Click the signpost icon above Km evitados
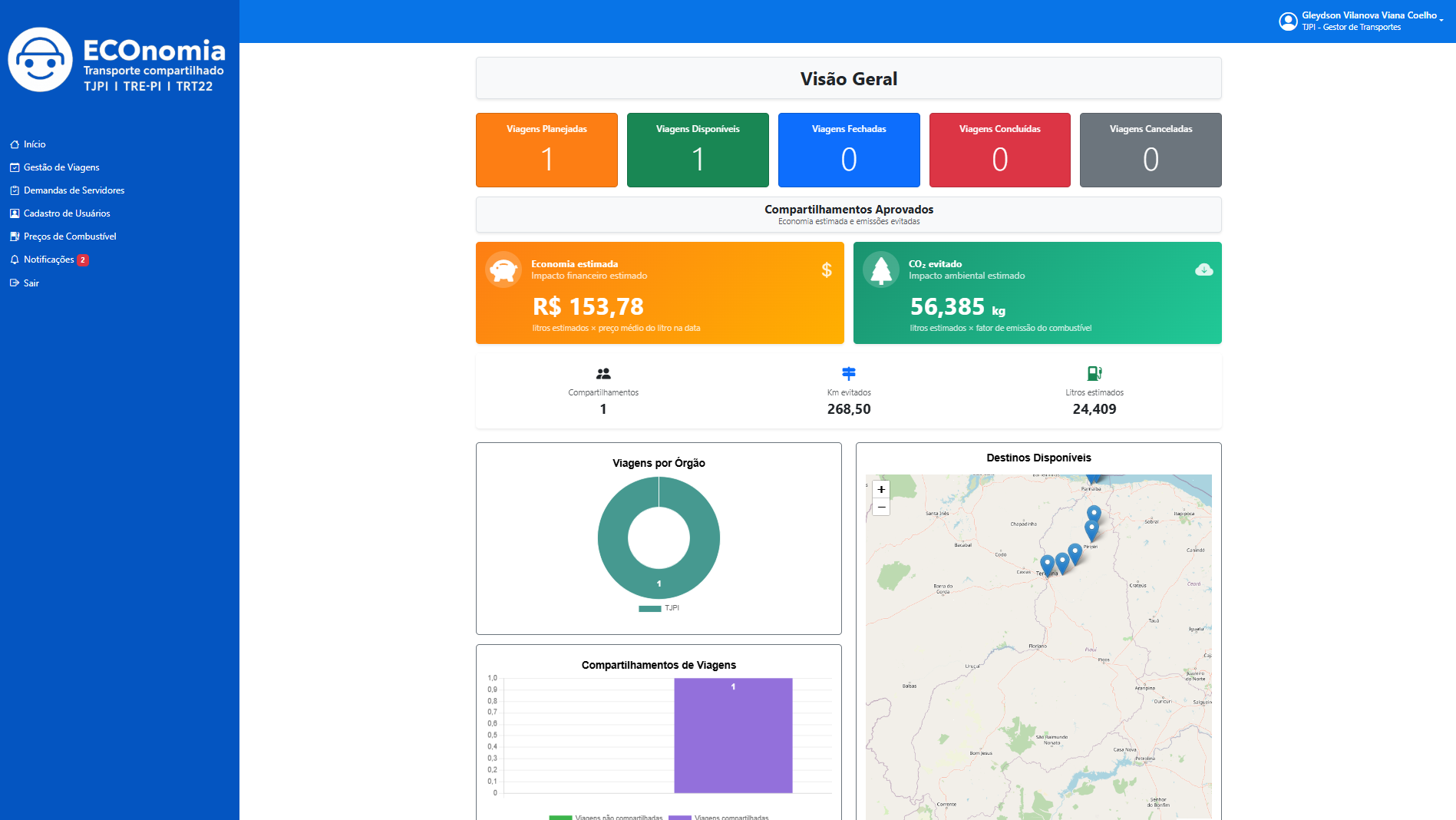The height and width of the screenshot is (820, 1456). 849,374
